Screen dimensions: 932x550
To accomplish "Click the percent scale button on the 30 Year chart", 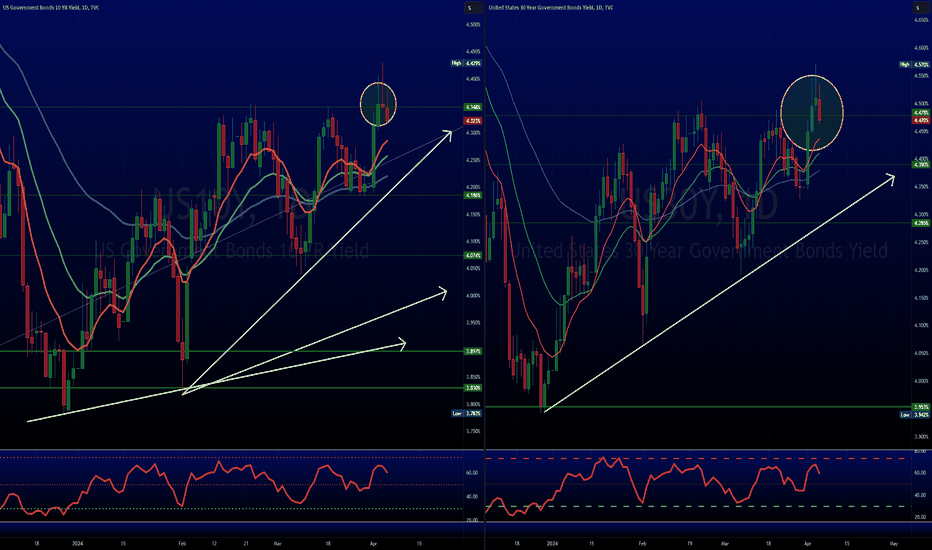I will point(919,8).
